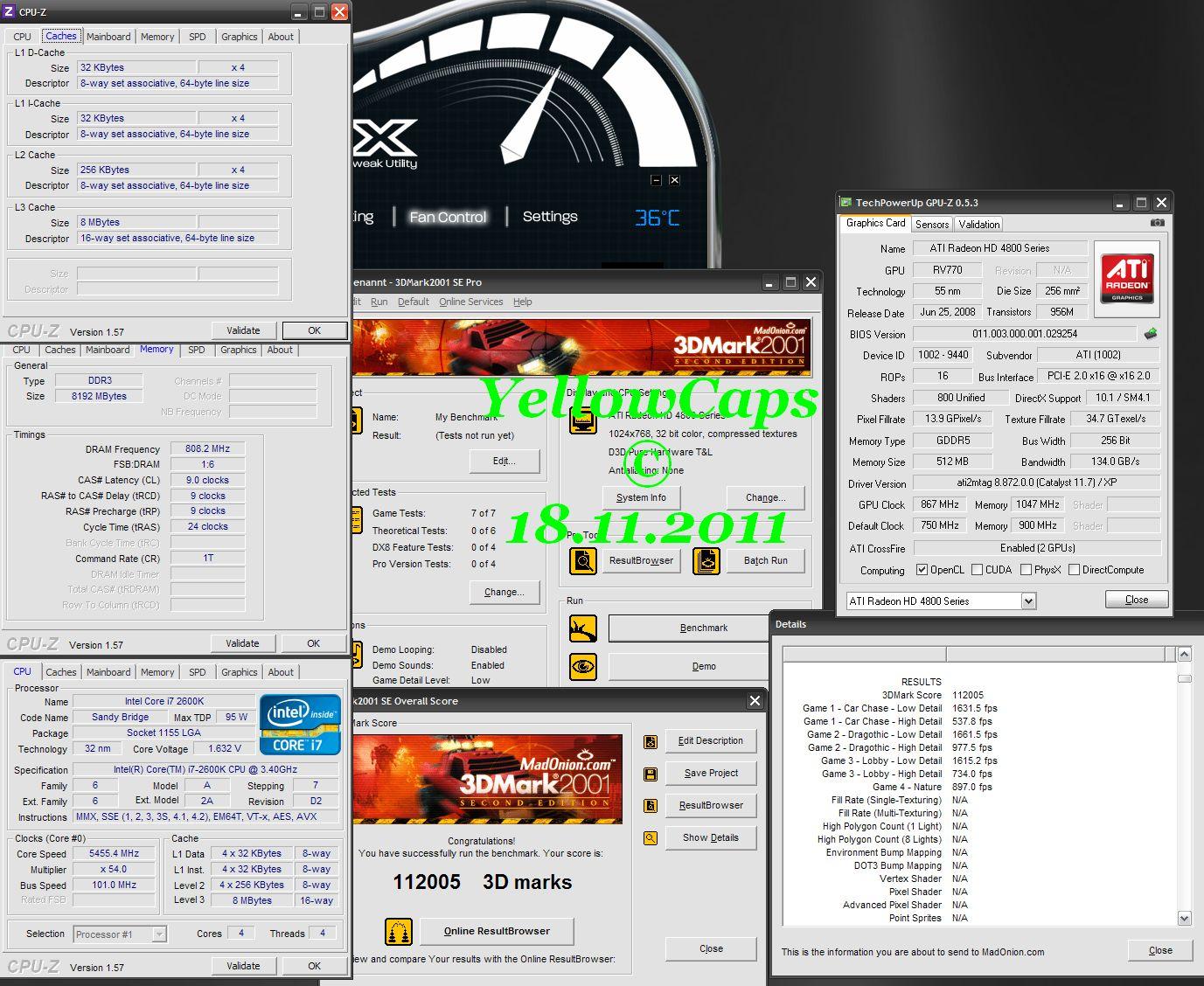
Task: Open About tab in top CPU-Z window
Action: (281, 37)
